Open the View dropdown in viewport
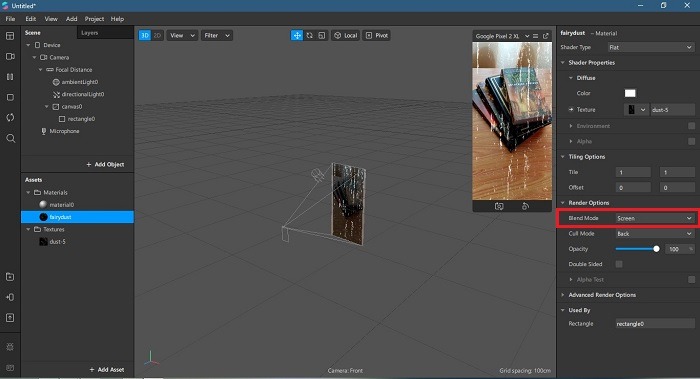 click(182, 35)
